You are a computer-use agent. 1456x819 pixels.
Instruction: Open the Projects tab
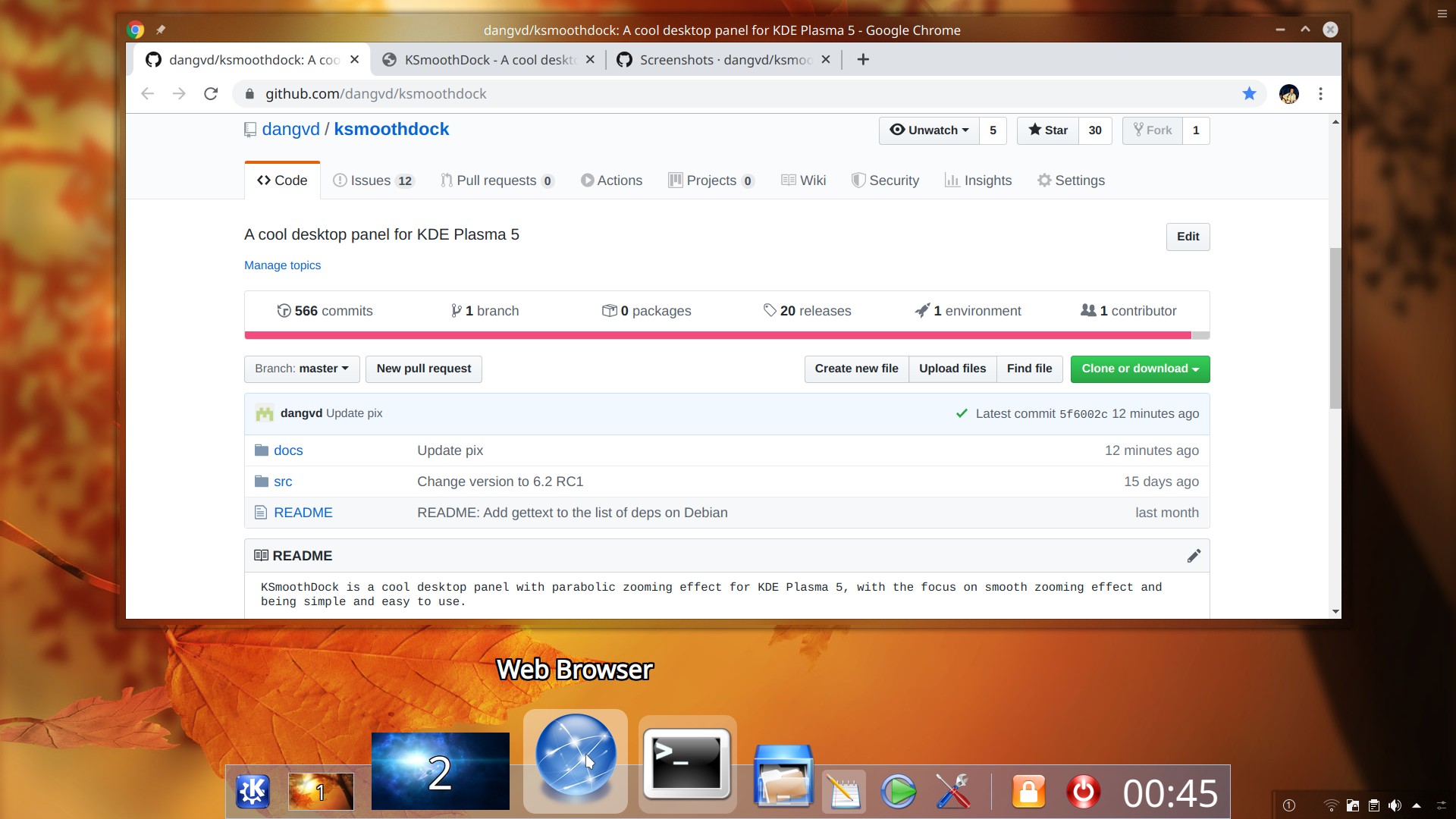coord(711,180)
